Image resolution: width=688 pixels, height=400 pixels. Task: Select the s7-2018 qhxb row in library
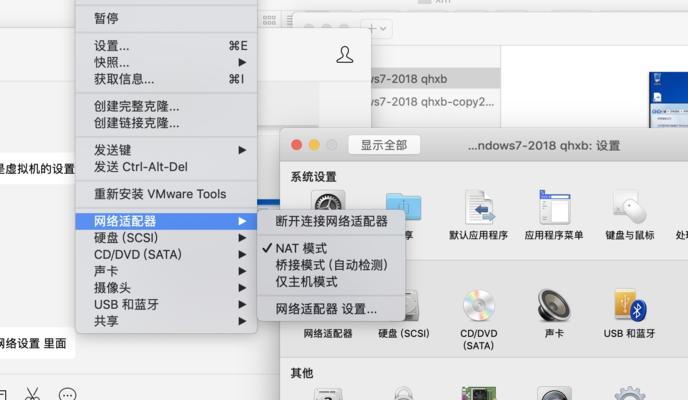pos(435,79)
